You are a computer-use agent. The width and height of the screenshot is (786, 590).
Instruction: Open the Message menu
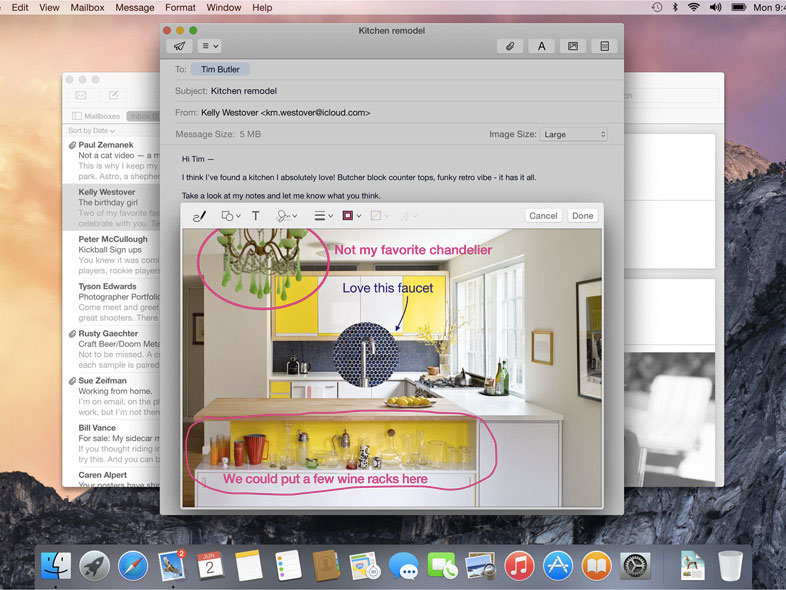135,8
